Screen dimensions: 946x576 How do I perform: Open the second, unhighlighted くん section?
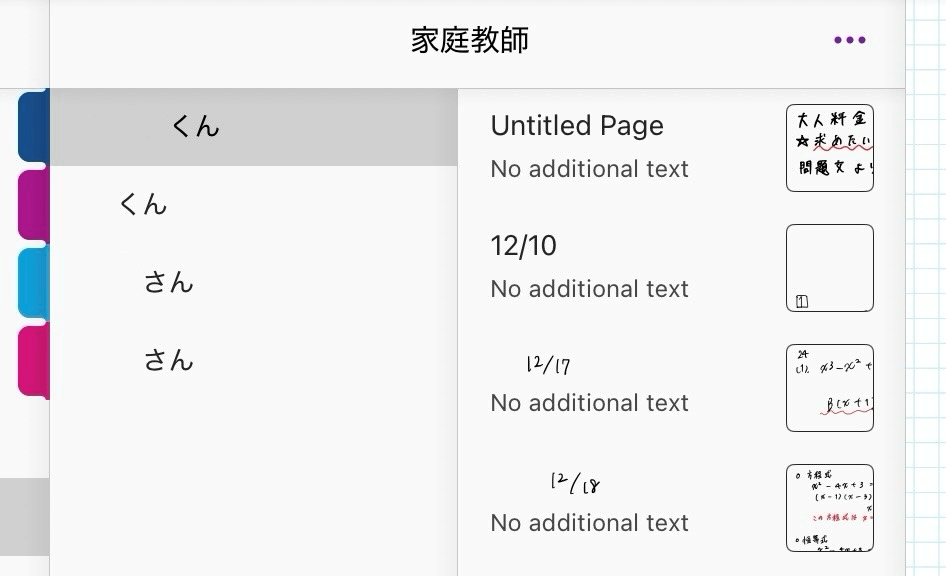pos(143,205)
